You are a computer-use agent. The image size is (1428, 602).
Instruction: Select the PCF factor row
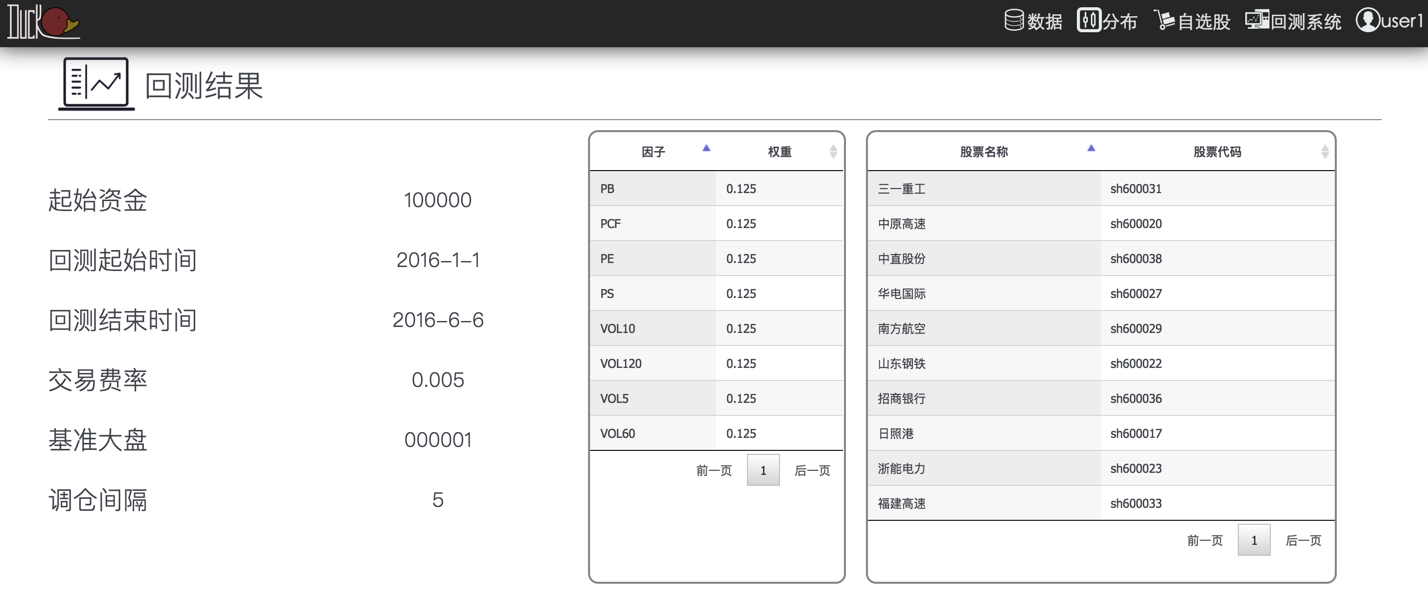(x=717, y=223)
